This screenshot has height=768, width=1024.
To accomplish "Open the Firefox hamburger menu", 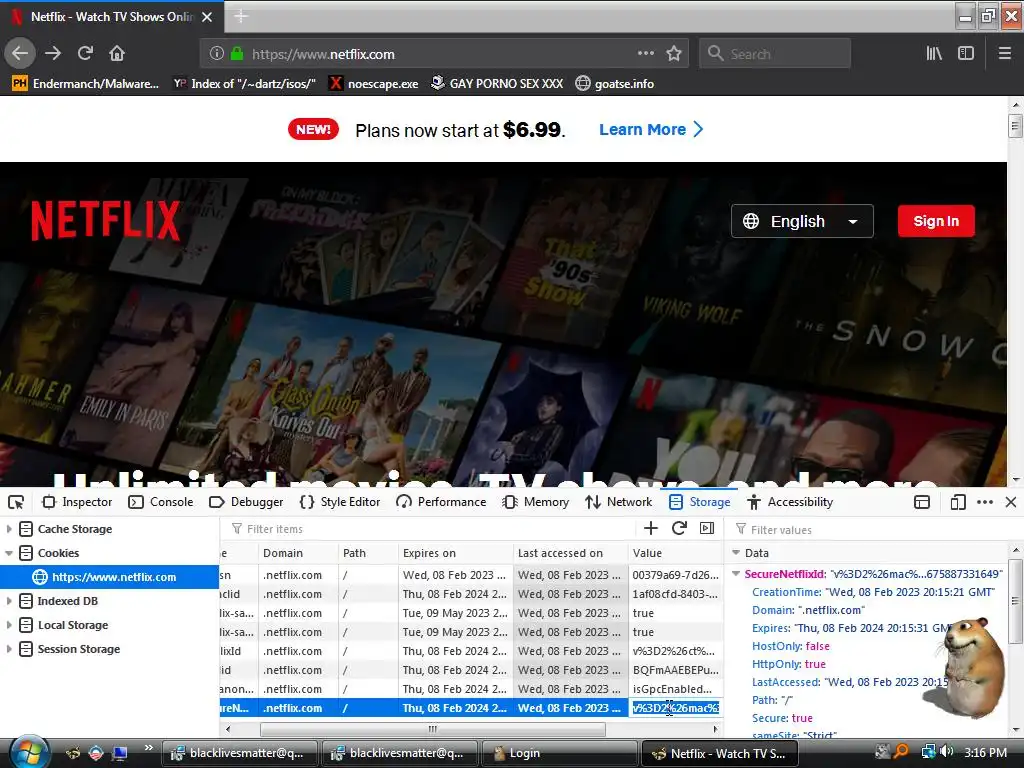I will pyautogui.click(x=1005, y=54).
